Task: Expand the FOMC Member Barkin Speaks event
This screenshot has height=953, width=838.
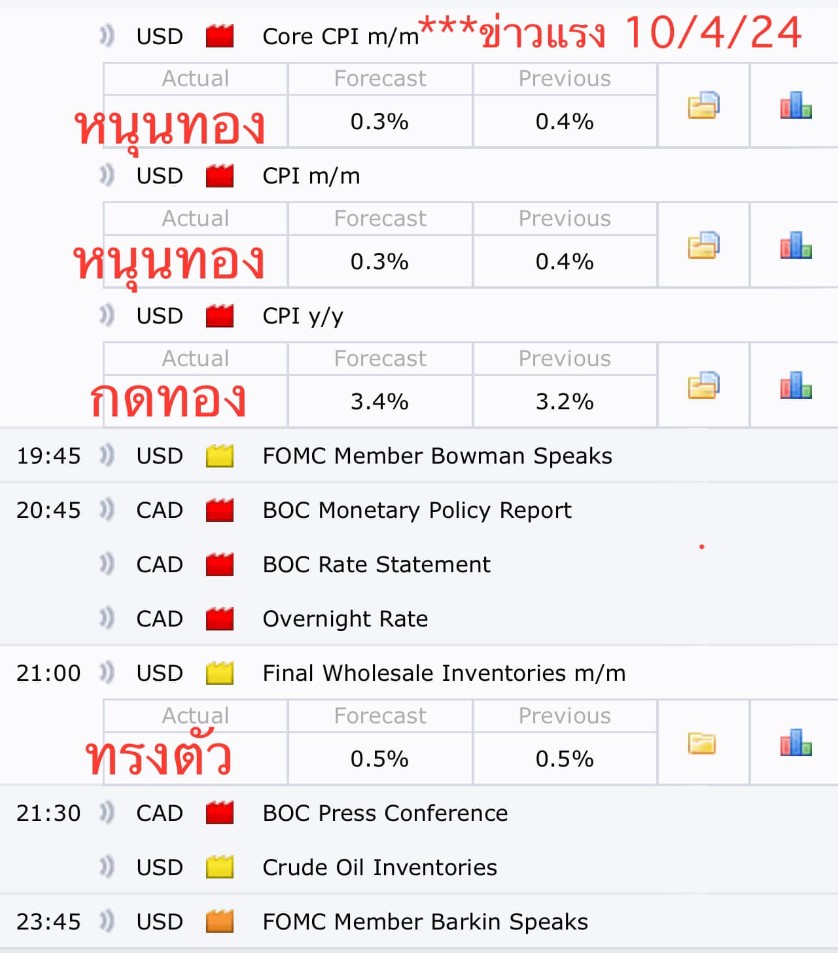Action: (x=425, y=922)
